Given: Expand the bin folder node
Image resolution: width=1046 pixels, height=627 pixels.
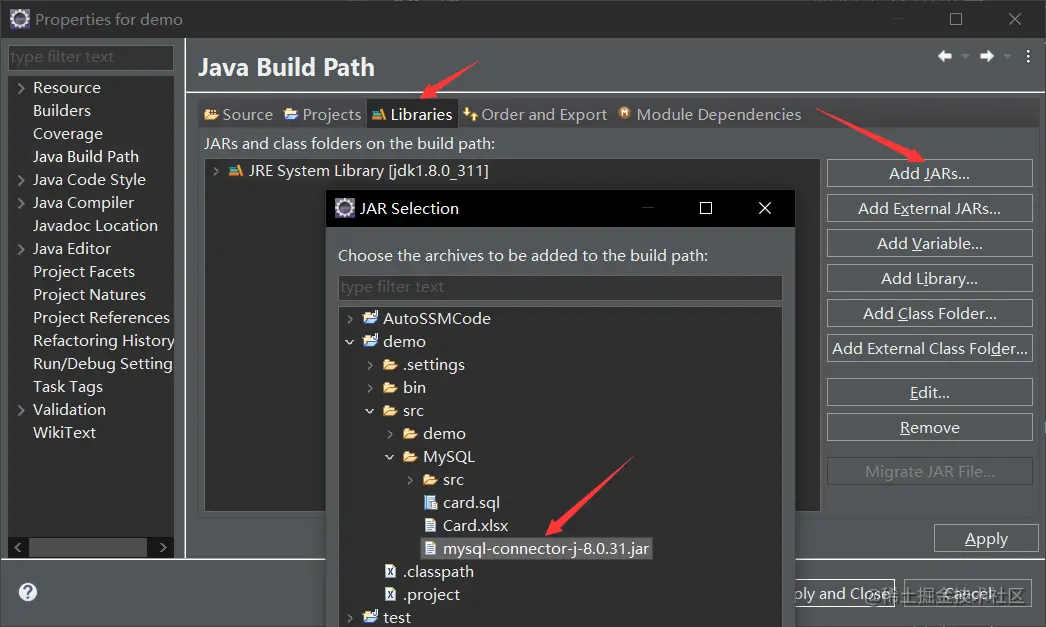Looking at the screenshot, I should (370, 388).
